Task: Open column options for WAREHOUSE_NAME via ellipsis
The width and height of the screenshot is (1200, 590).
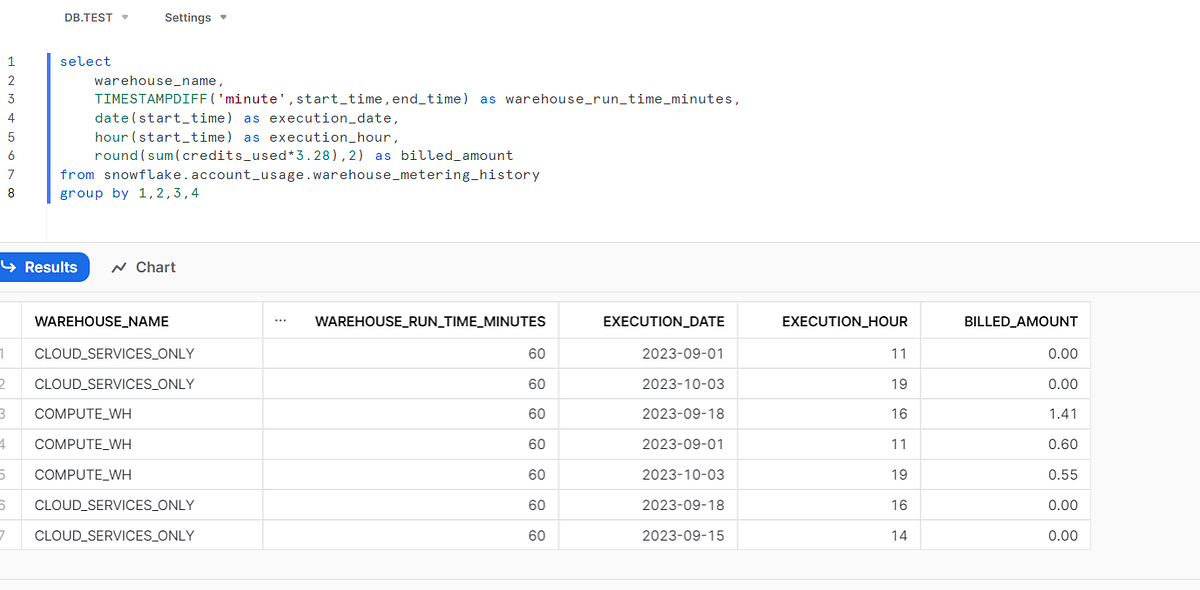Action: [x=280, y=321]
